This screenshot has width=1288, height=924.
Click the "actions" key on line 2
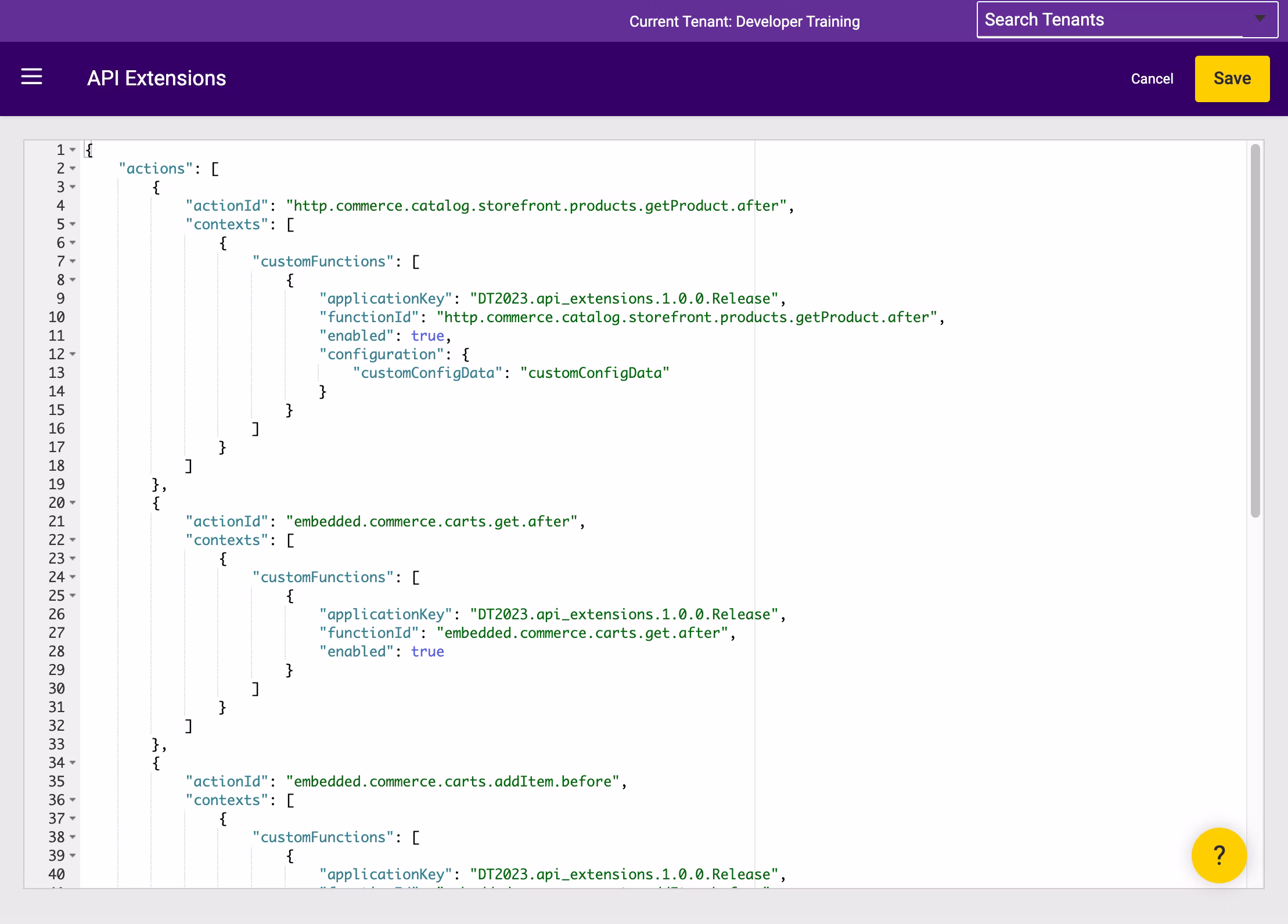tap(156, 169)
